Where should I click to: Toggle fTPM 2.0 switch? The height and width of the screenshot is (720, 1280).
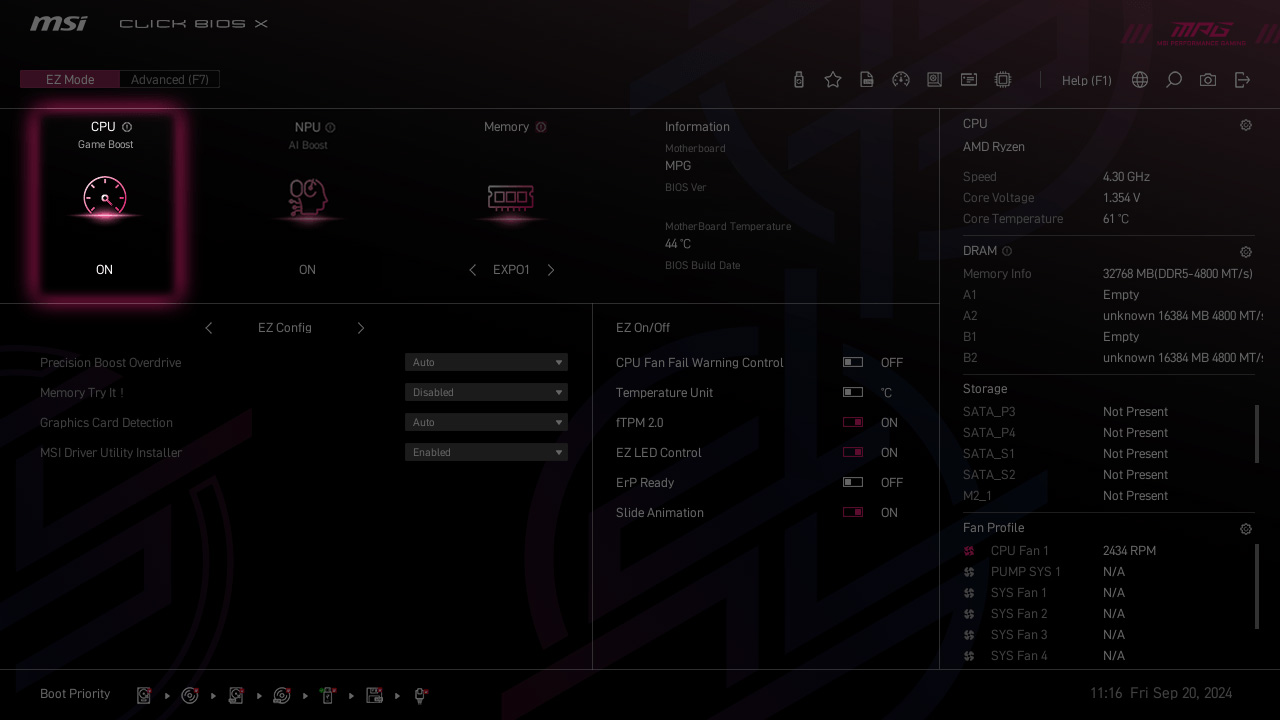point(853,423)
